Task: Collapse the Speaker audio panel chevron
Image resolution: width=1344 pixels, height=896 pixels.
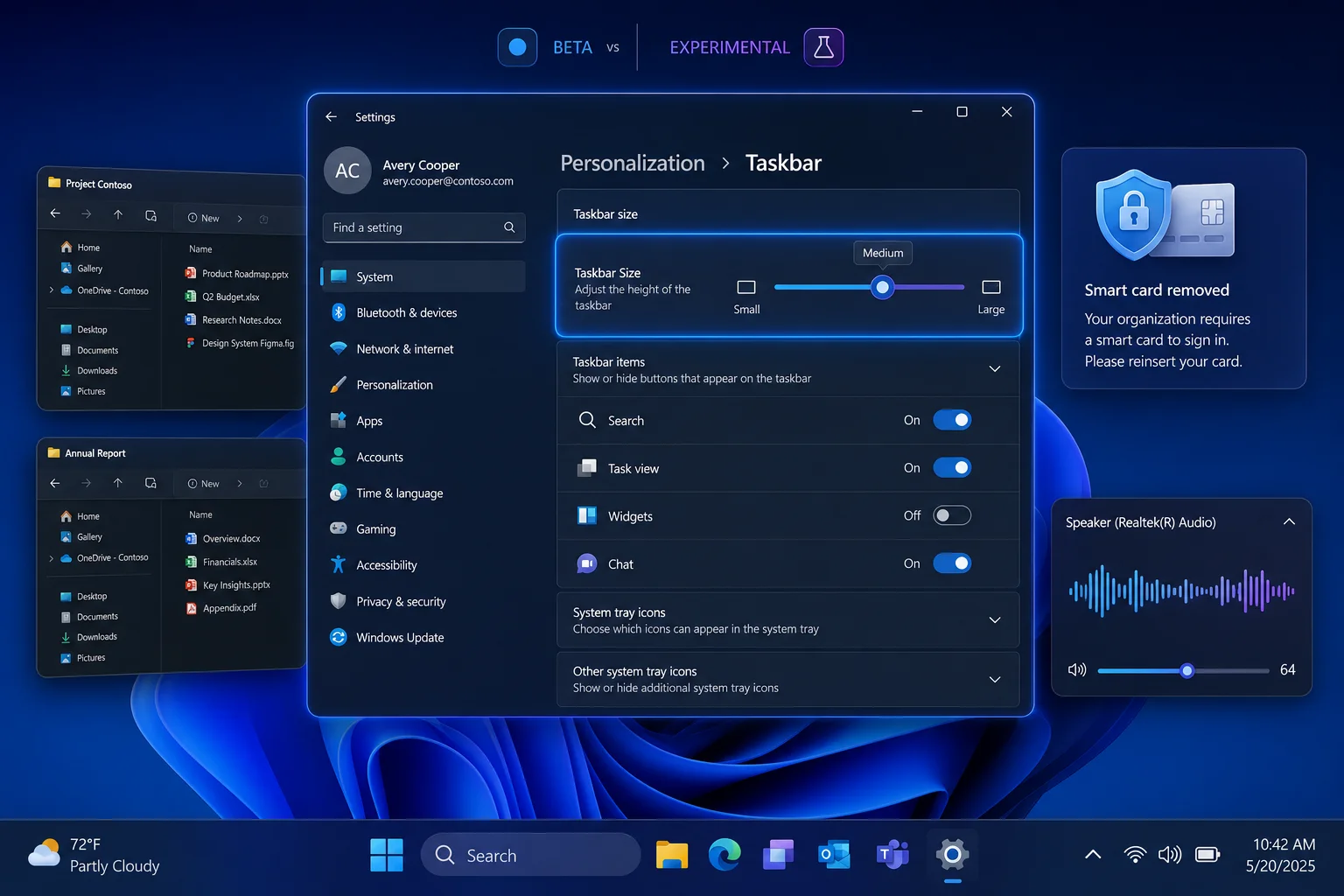Action: (1289, 521)
